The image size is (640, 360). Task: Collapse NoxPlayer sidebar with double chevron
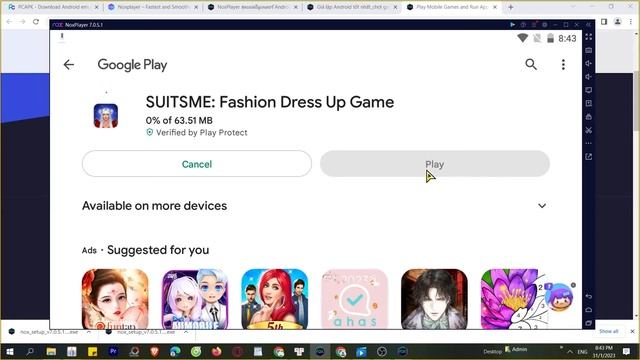pos(589,25)
